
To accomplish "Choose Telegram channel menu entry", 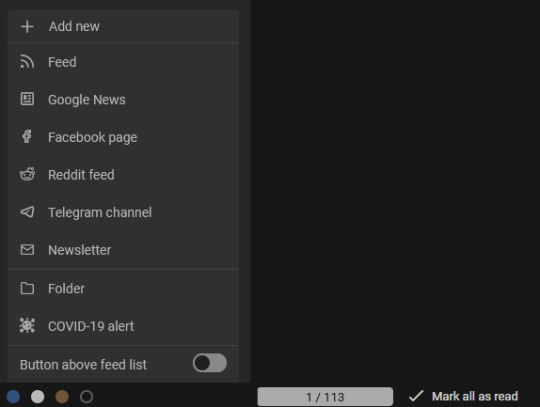I will coord(123,212).
